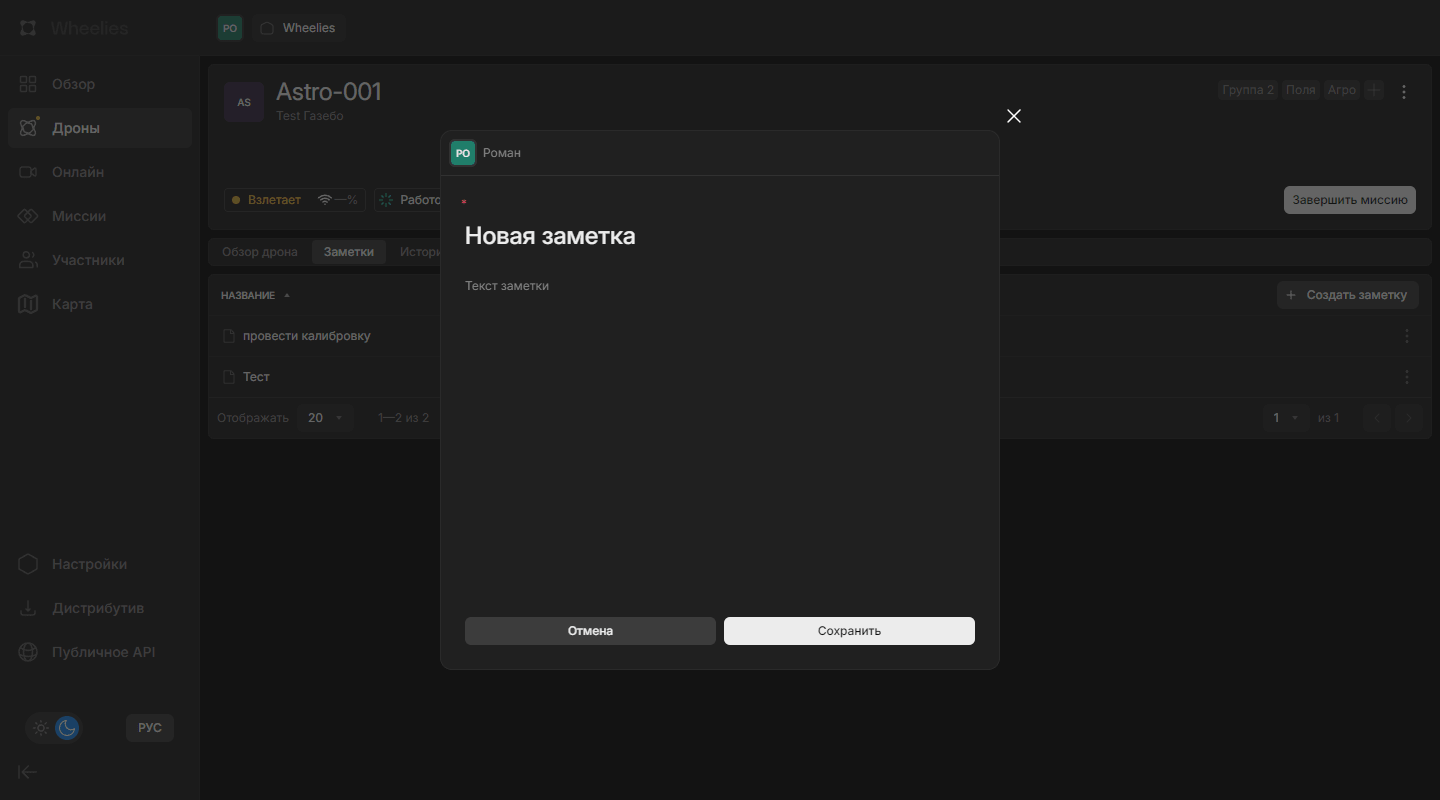Click Отмена to cancel the note
1440x800 pixels.
click(590, 631)
